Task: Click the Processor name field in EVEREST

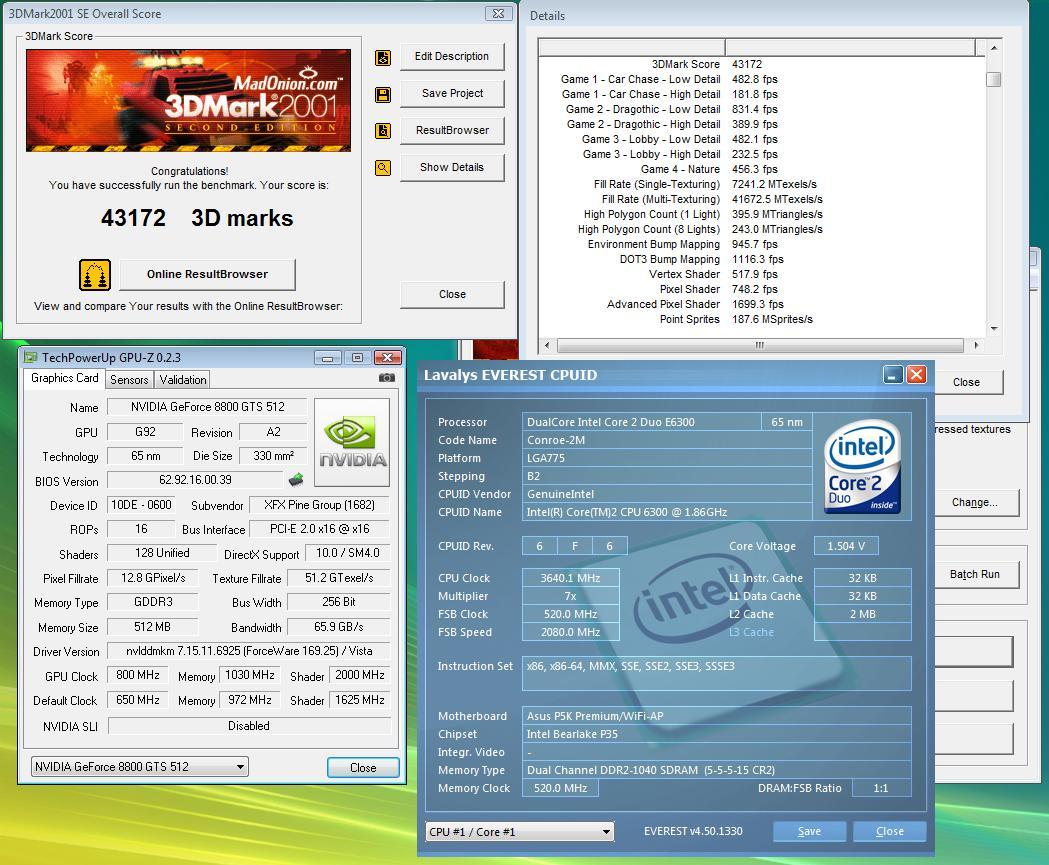Action: 642,422
